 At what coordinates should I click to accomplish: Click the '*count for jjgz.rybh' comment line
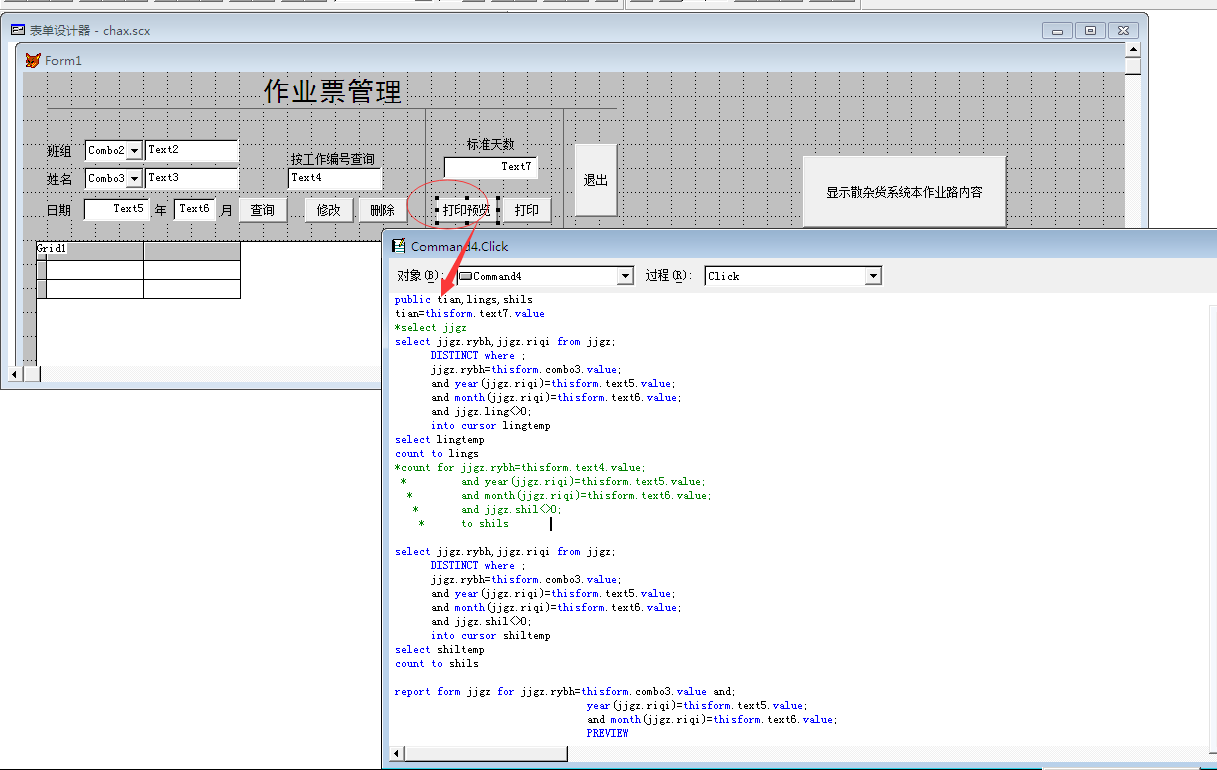pyautogui.click(x=521, y=467)
